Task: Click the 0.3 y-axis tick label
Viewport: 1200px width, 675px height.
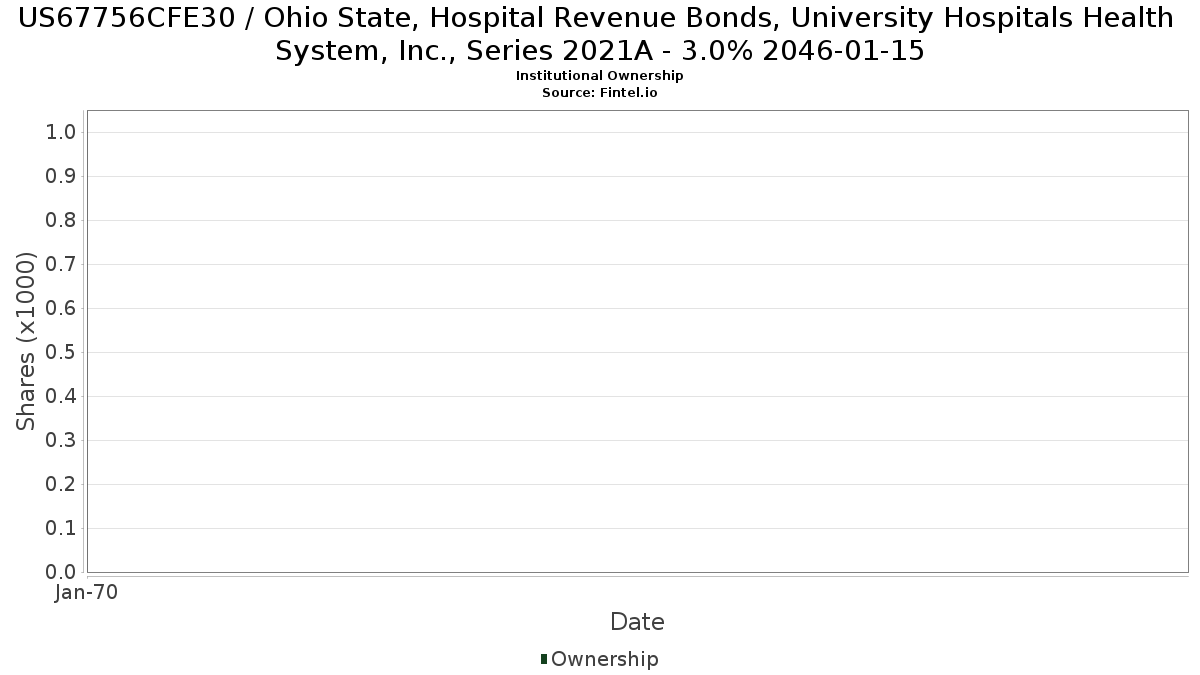Action: (x=62, y=441)
